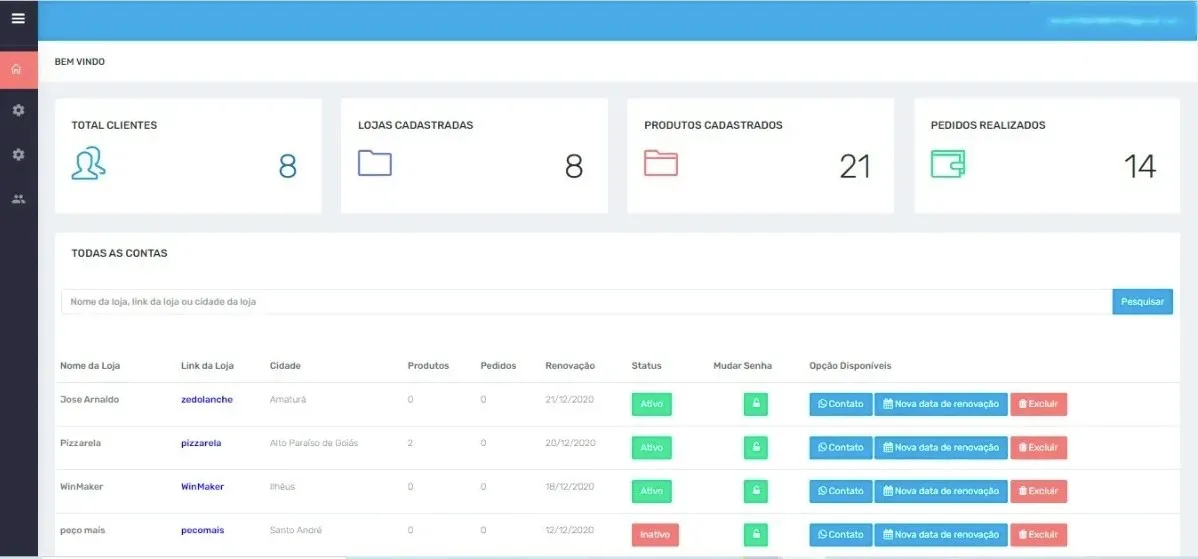Select the 21/12/2020 renewal date

[x=570, y=399]
